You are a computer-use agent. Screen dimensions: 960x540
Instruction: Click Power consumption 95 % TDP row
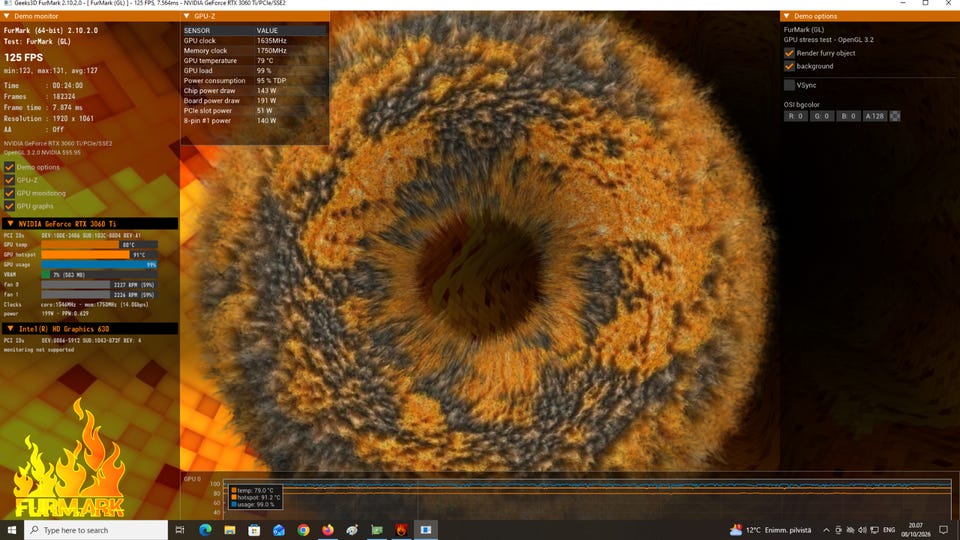pyautogui.click(x=255, y=80)
